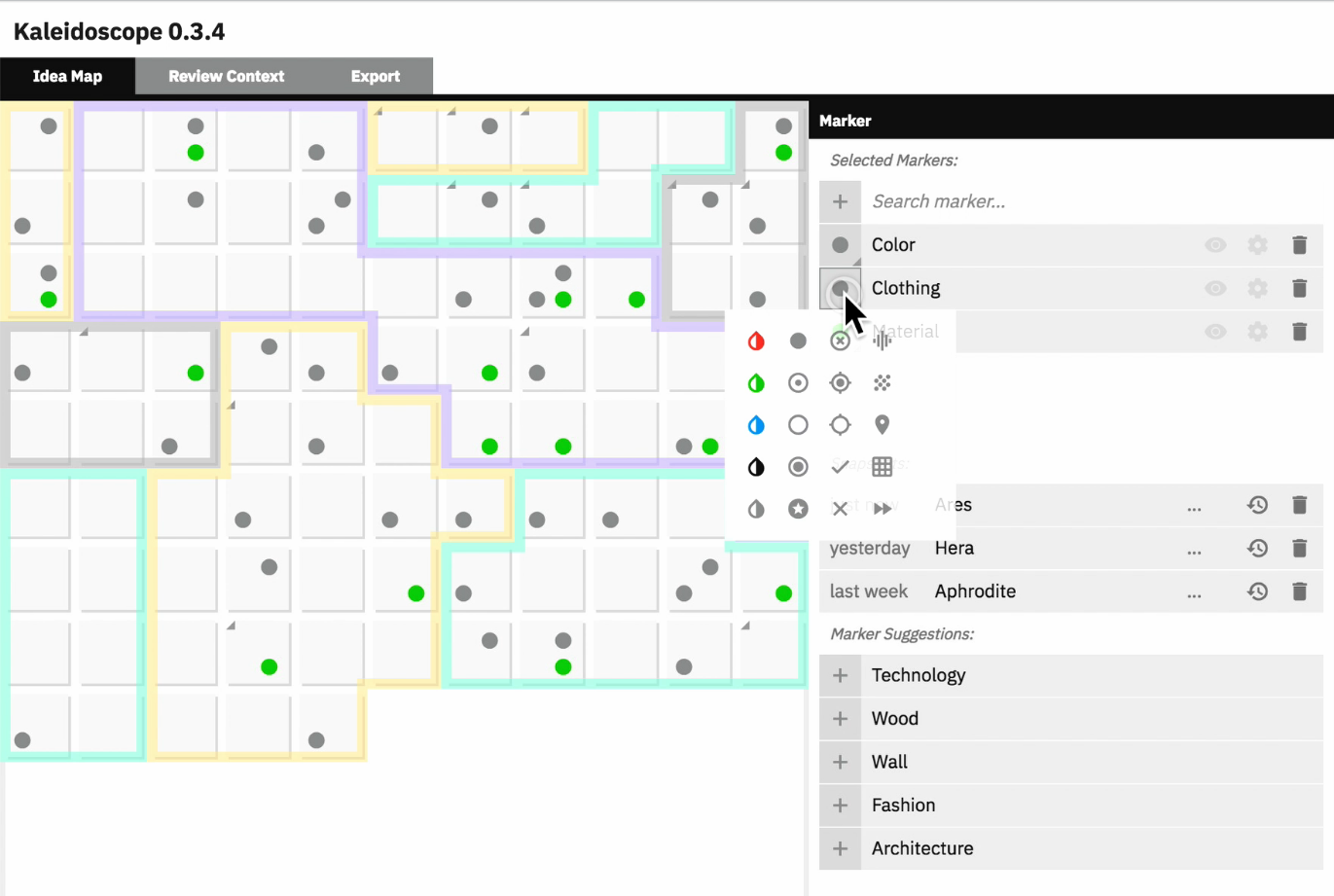1334x896 pixels.
Task: Switch to the Review Context tab
Action: [x=226, y=76]
